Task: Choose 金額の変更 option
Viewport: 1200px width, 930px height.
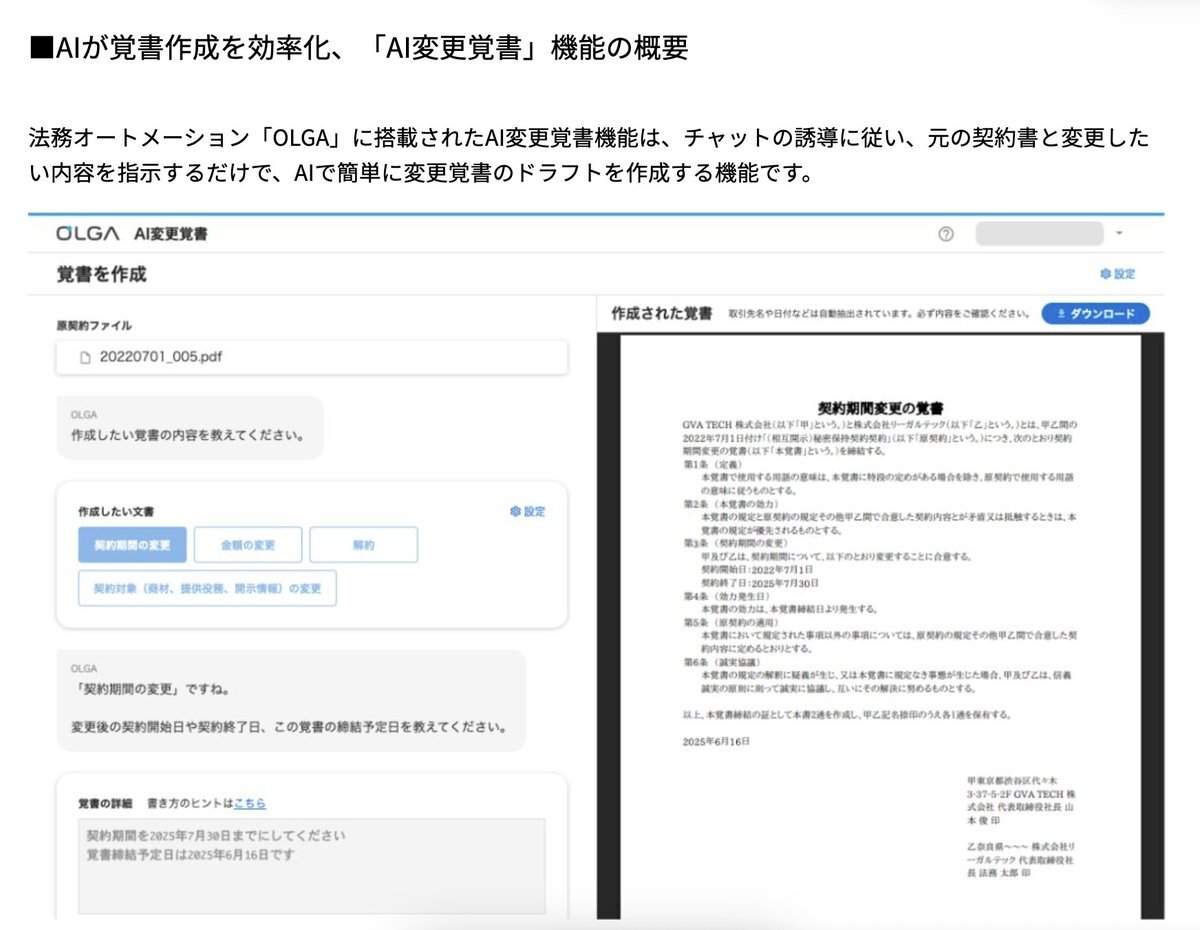Action: [x=248, y=545]
